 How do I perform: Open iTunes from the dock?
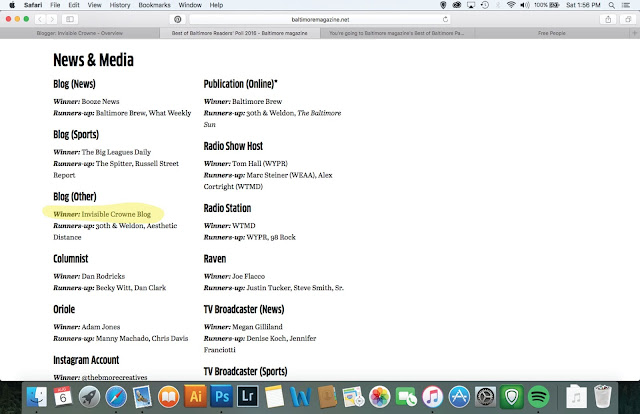point(433,396)
